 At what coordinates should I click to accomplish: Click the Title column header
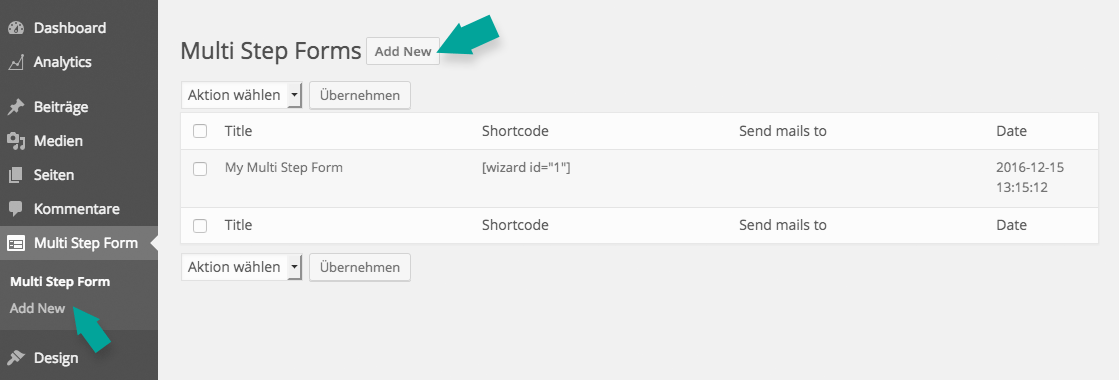[238, 131]
